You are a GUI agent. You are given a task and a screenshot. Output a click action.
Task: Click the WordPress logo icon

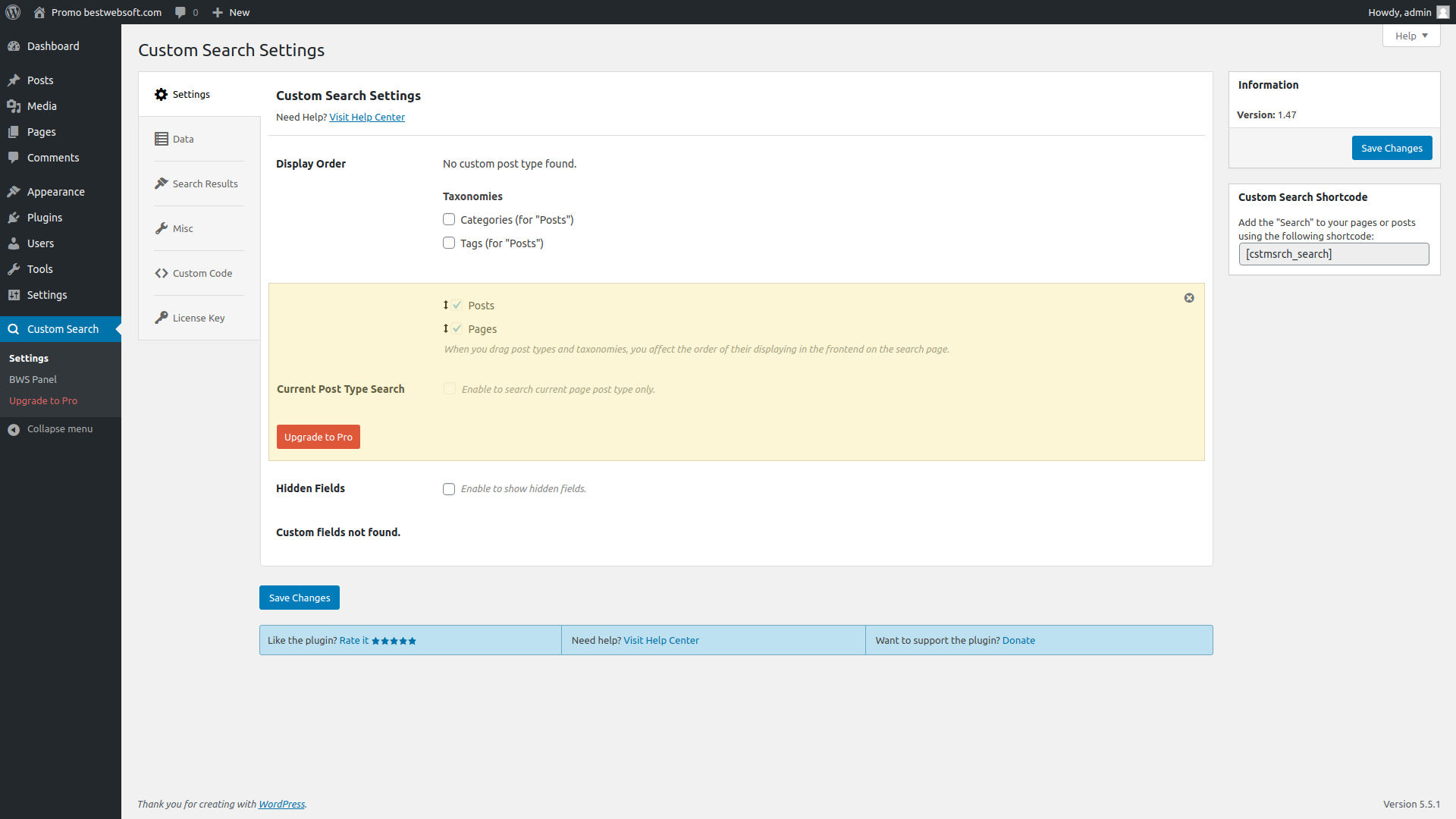pos(13,12)
